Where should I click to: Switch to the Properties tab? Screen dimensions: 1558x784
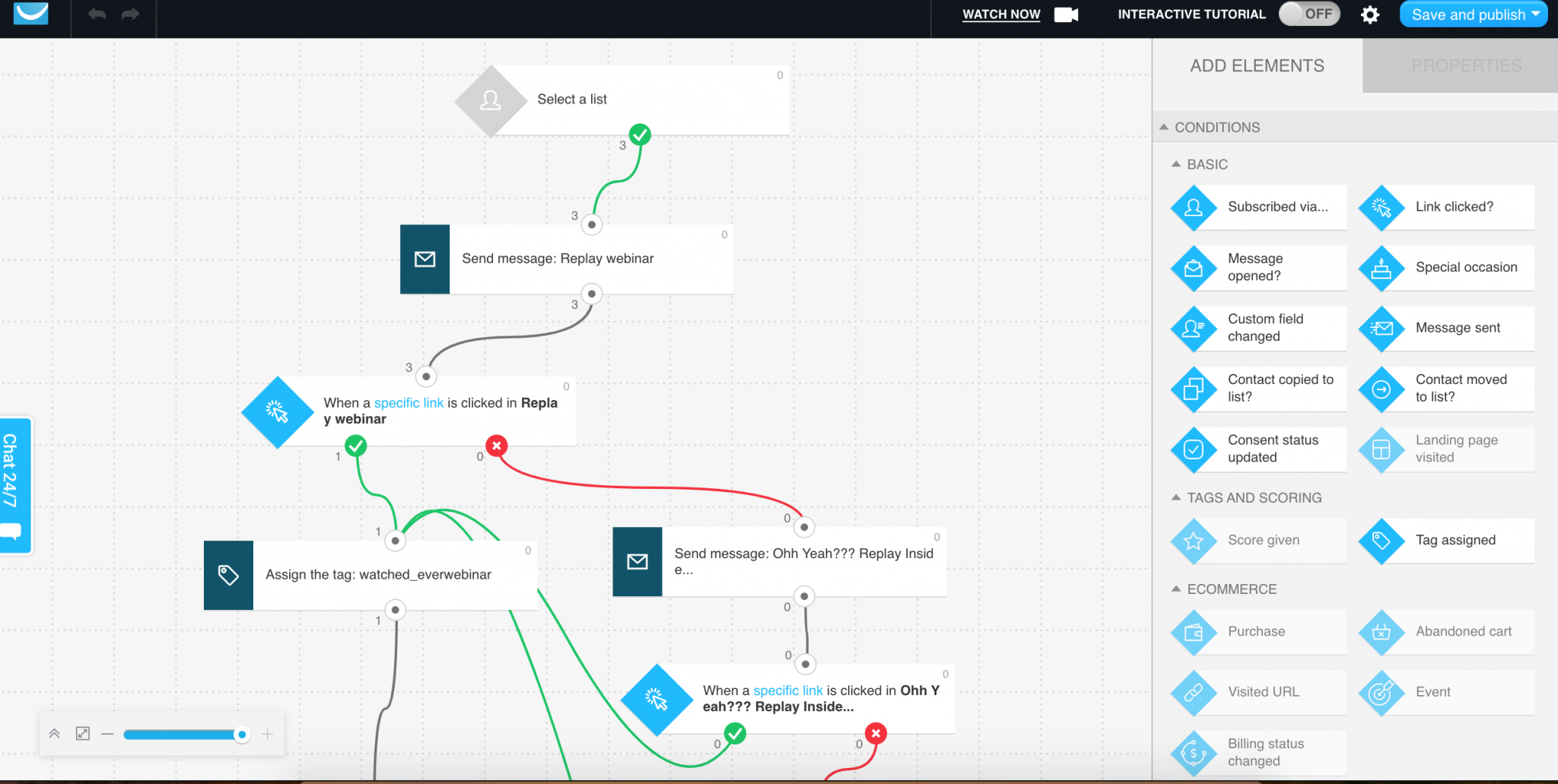click(x=1466, y=66)
